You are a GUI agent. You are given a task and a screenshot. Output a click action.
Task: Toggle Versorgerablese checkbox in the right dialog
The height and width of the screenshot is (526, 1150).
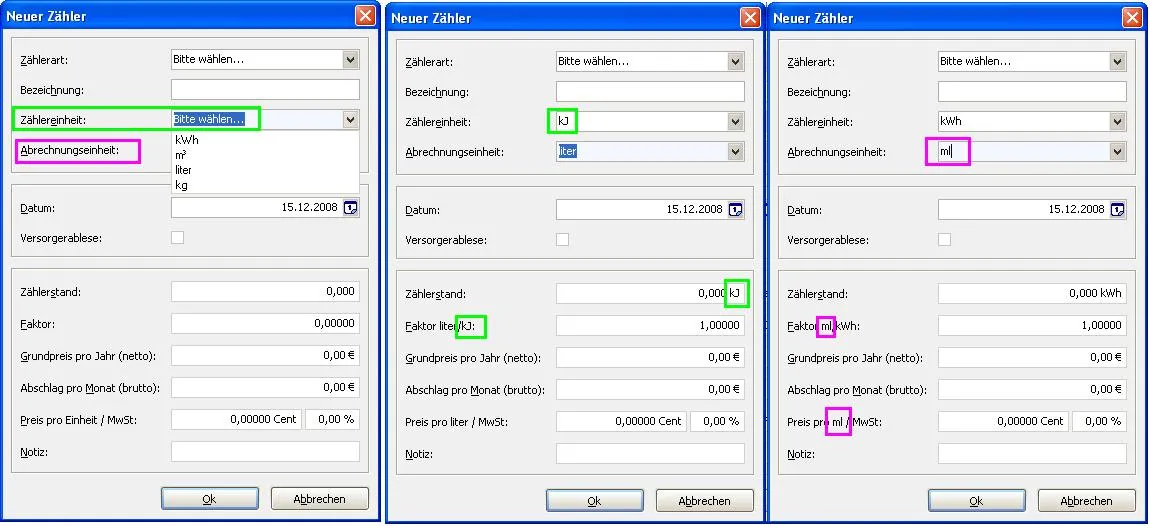click(944, 240)
